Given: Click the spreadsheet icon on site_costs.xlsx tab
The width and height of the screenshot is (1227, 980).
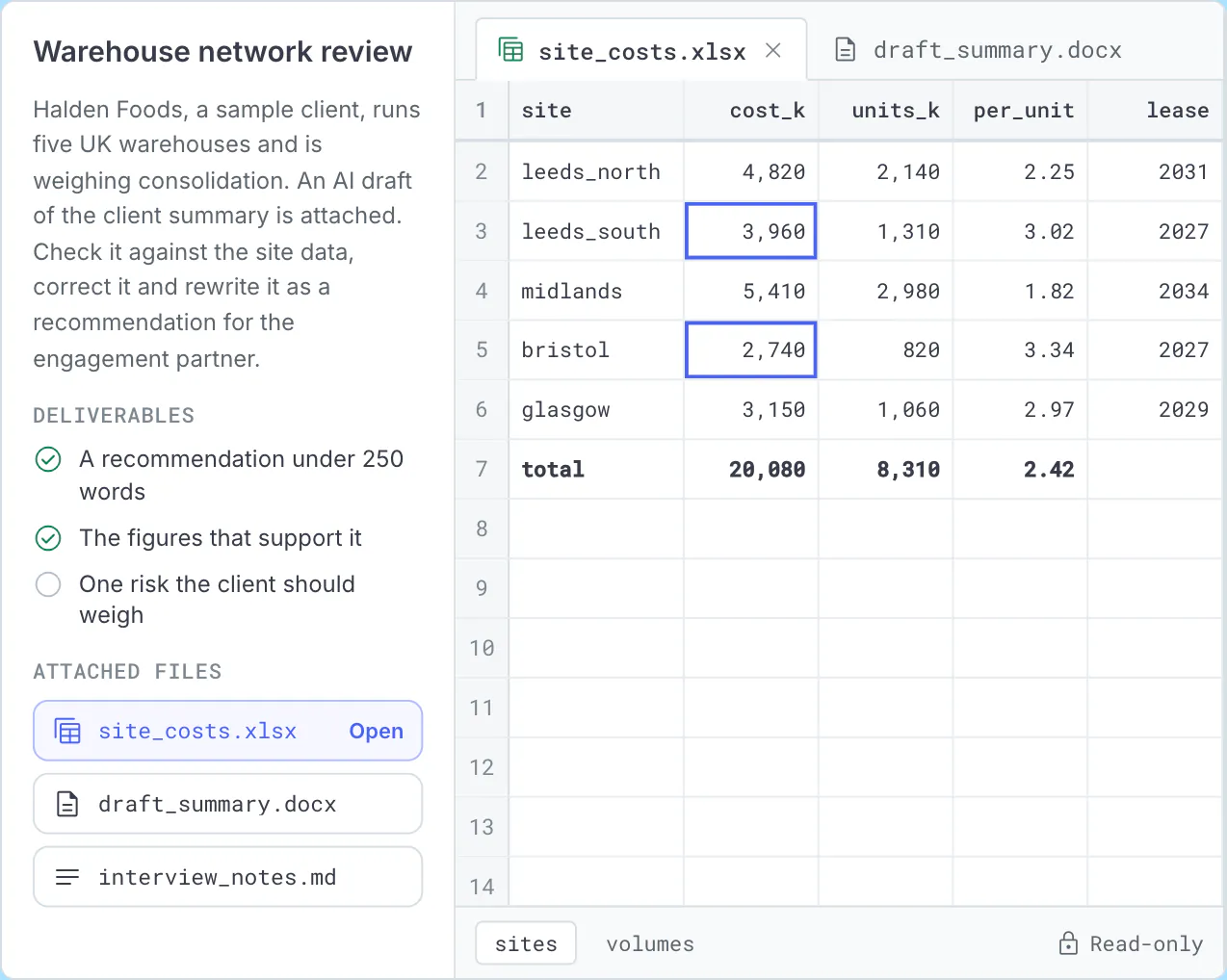Looking at the screenshot, I should [510, 50].
